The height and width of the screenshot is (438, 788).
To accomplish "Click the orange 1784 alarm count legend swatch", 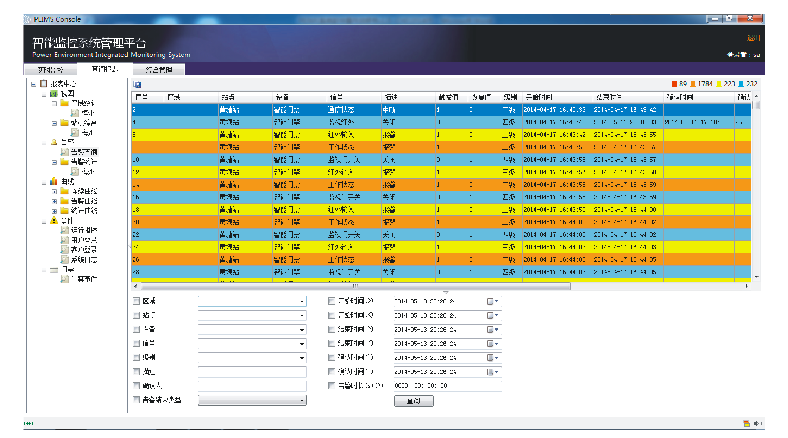I will (x=693, y=84).
